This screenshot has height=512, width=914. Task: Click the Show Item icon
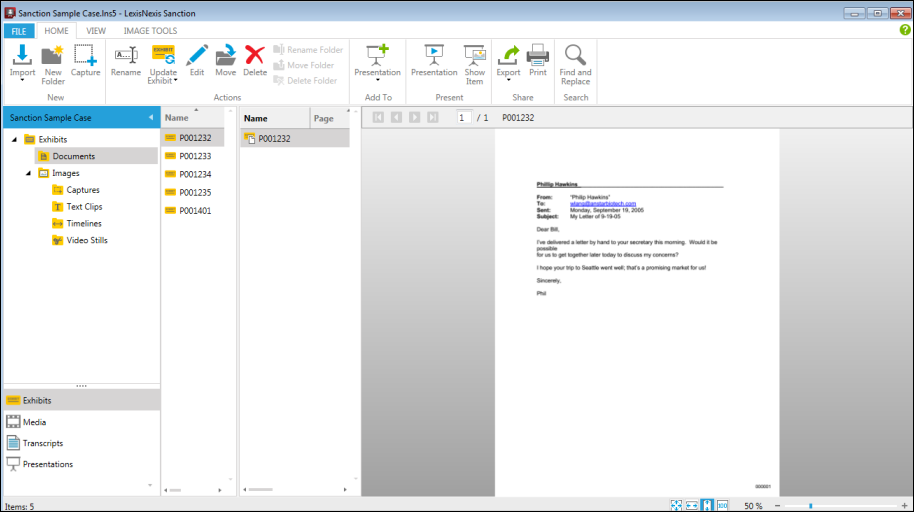[x=474, y=55]
